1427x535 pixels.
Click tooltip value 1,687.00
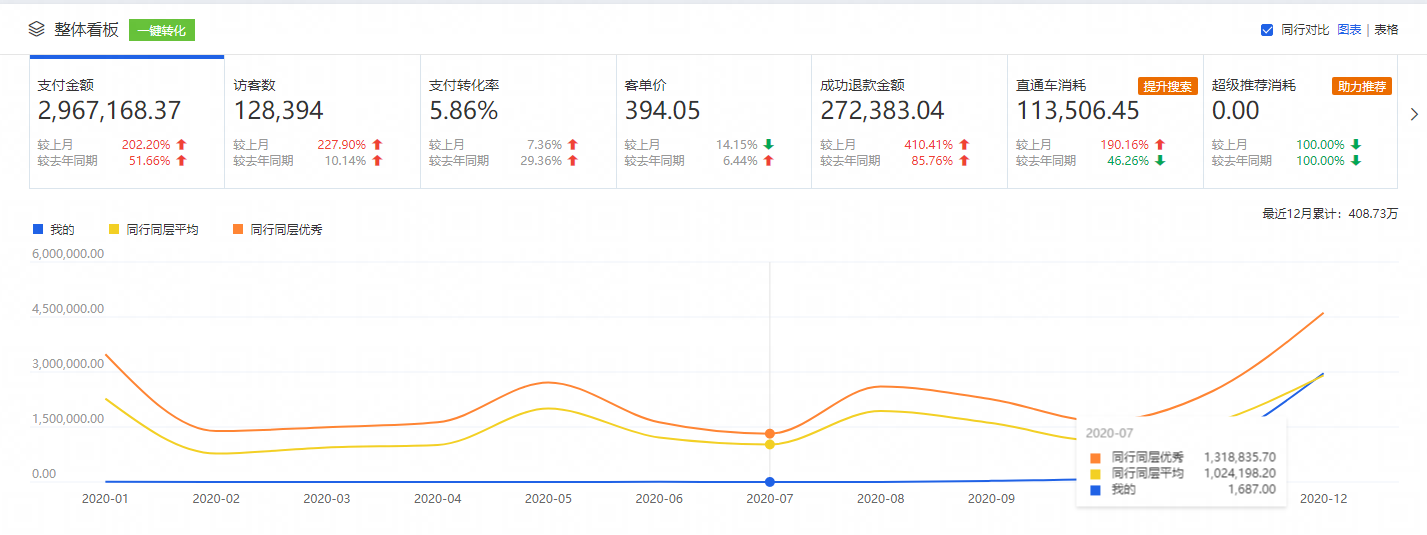click(x=1253, y=489)
